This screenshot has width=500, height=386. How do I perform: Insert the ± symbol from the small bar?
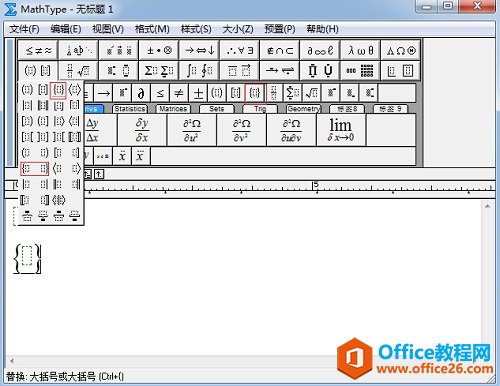[x=198, y=93]
